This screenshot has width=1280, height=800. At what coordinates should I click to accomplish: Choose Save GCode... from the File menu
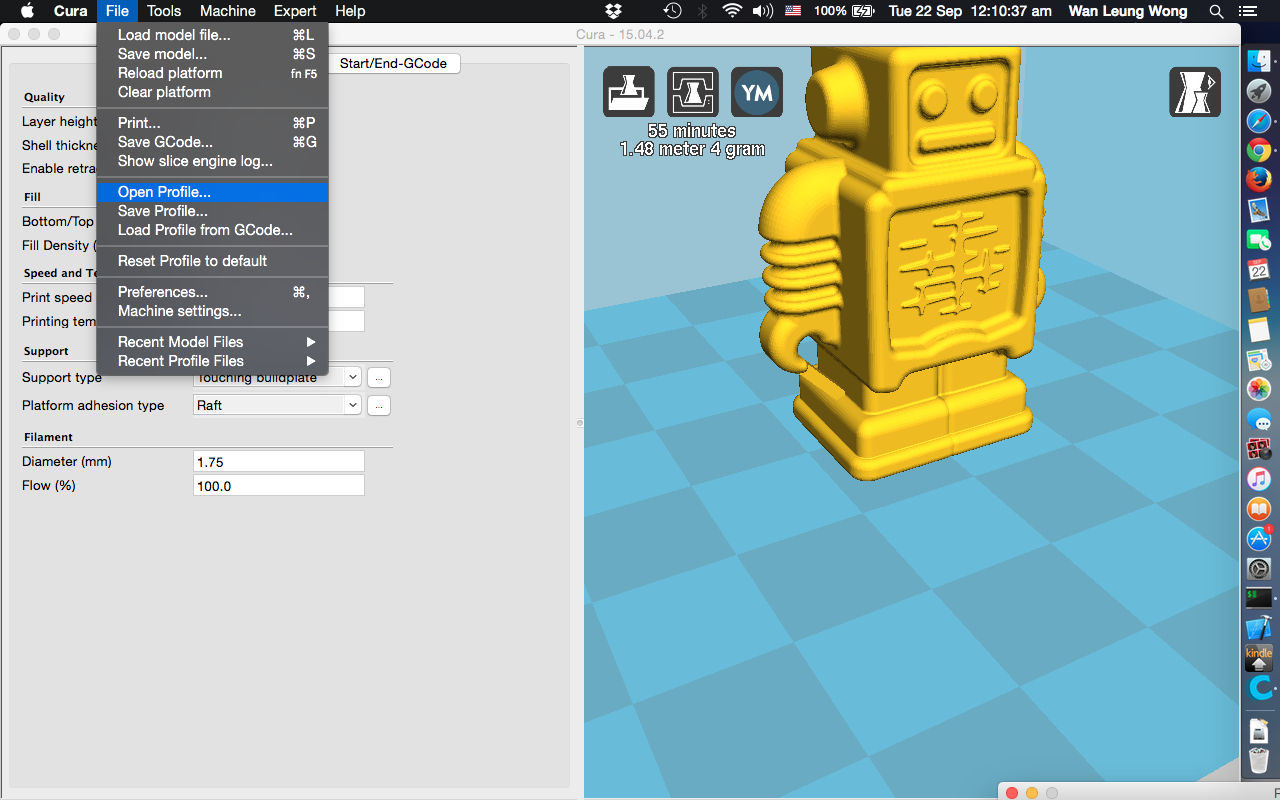point(212,142)
